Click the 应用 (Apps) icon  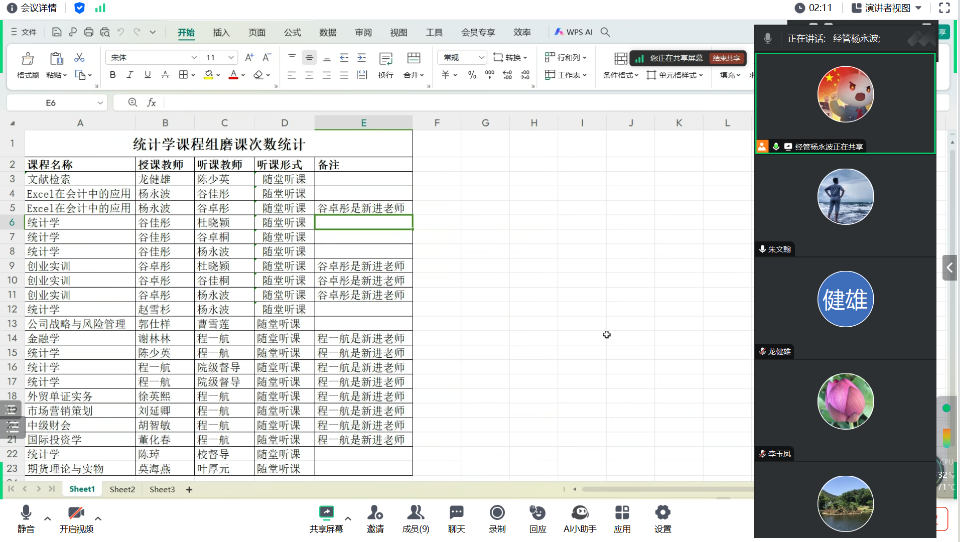[x=622, y=517]
